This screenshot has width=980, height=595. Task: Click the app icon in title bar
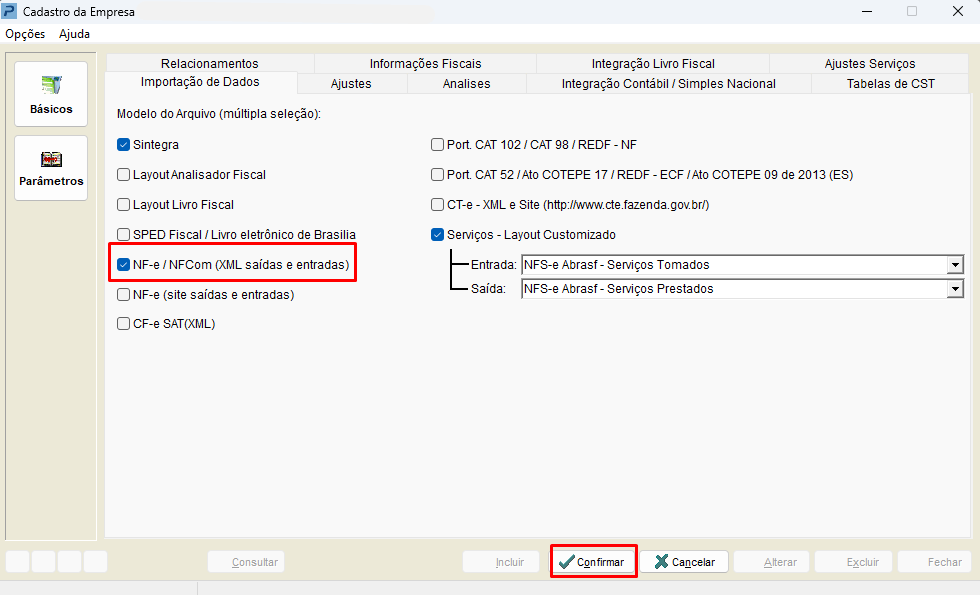pyautogui.click(x=9, y=11)
